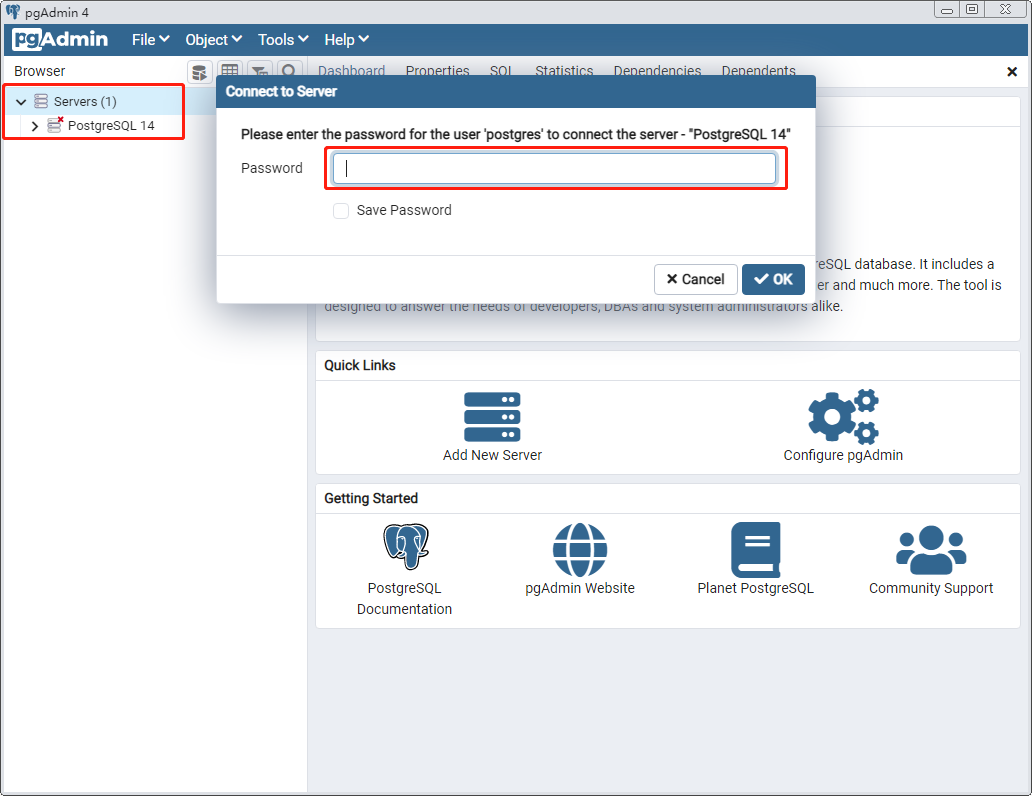Click the Configure pgAdmin gears icon
Image resolution: width=1032 pixels, height=796 pixels.
point(843,415)
